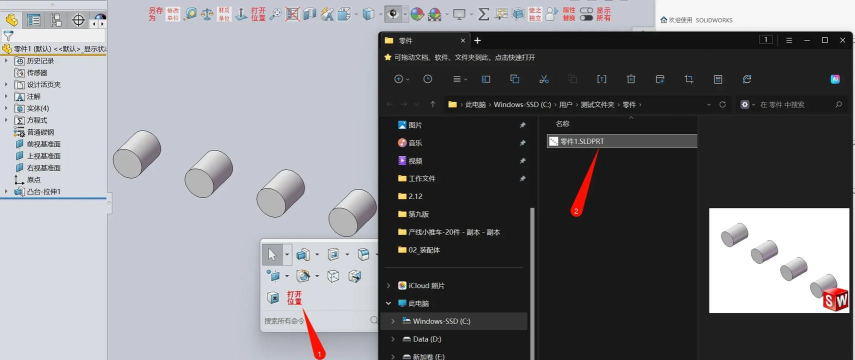Expand the 注解 tree node
Viewport: 855px width, 360px height.
[x=6, y=97]
